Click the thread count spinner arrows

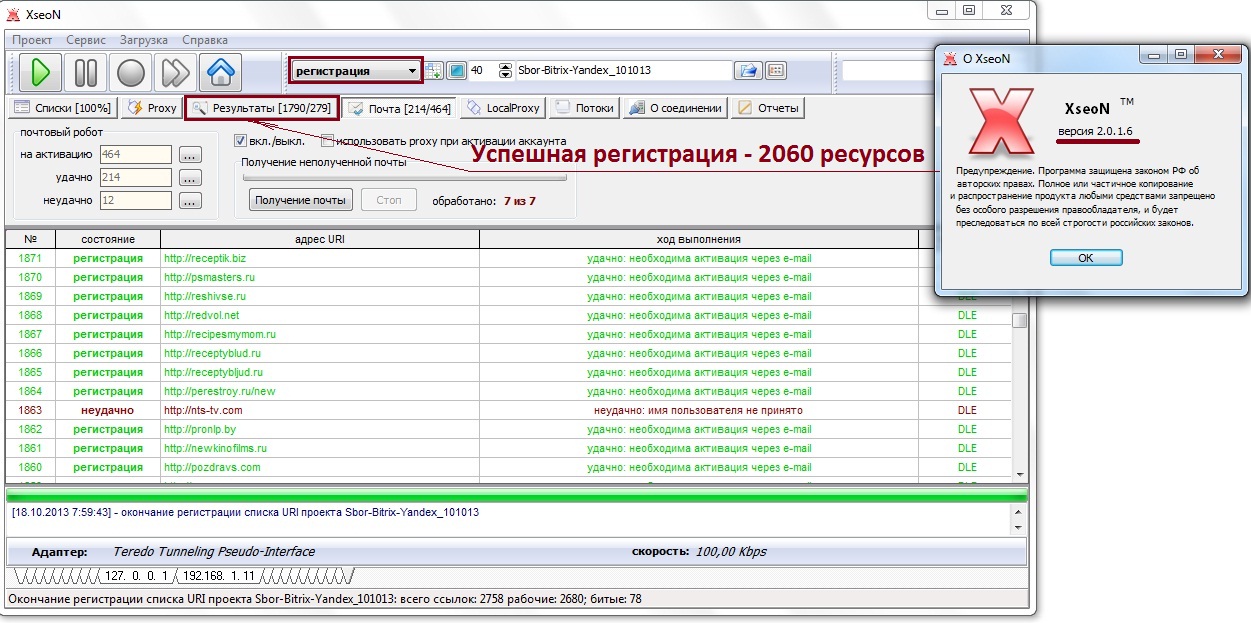(x=505, y=71)
